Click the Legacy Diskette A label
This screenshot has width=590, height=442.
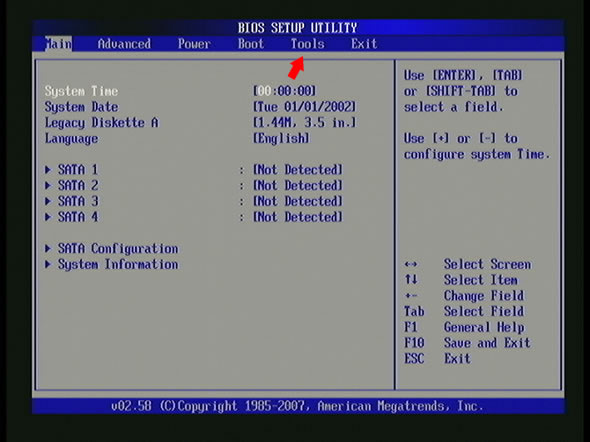pos(102,123)
